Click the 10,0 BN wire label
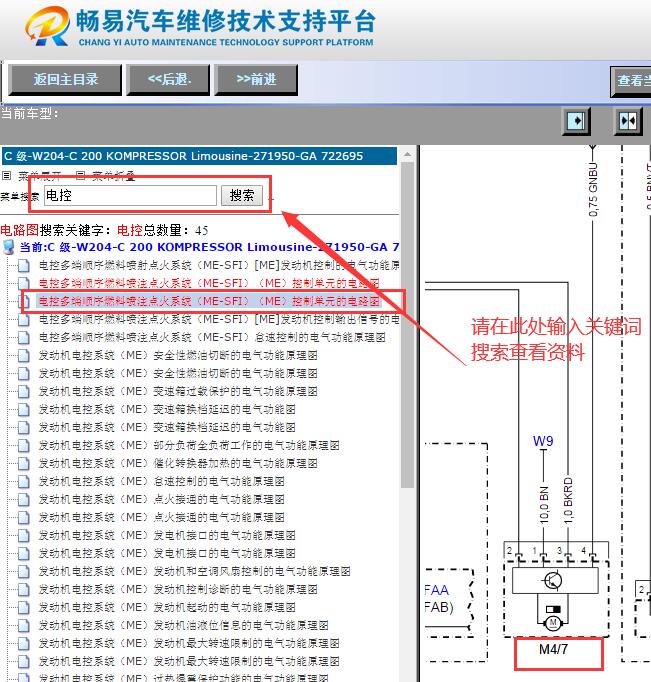This screenshot has width=651, height=682. 544,505
